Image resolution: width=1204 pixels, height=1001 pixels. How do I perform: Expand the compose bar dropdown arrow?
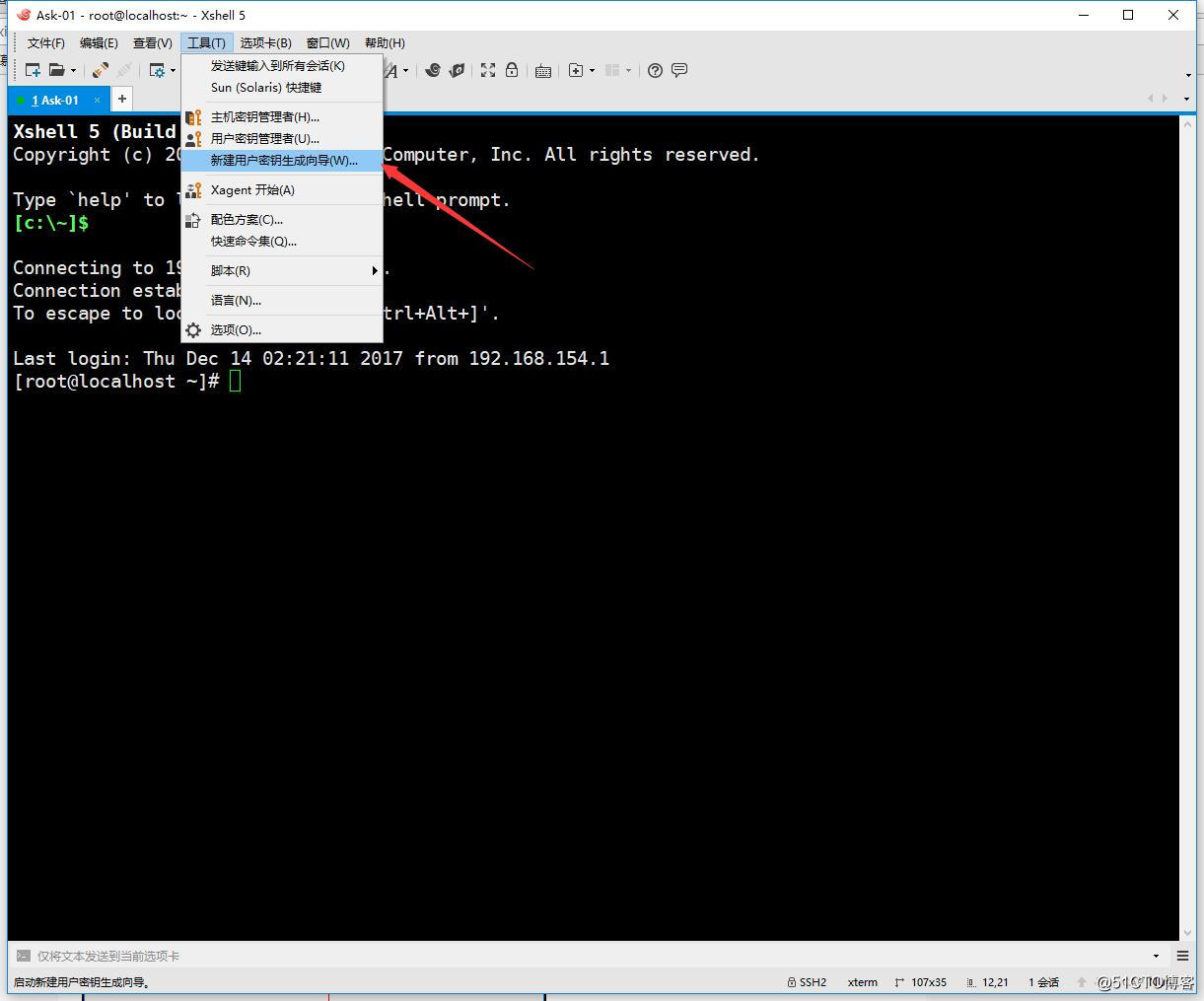1156,956
